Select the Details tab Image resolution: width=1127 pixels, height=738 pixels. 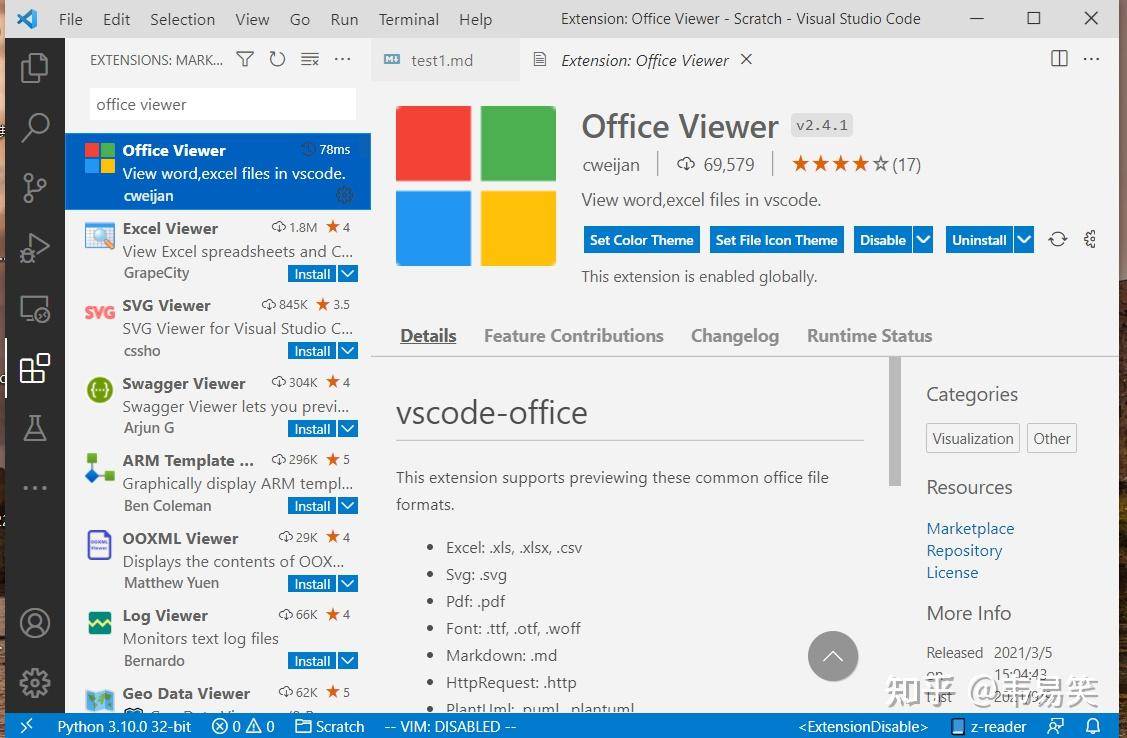pyautogui.click(x=428, y=336)
